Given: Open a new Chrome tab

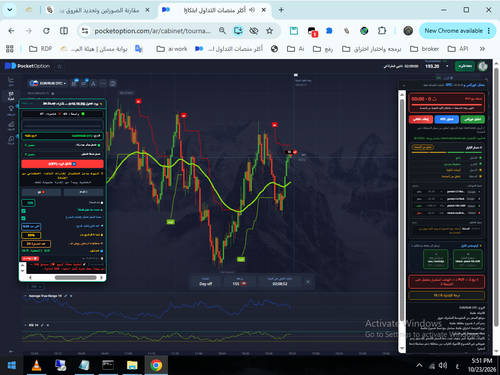Looking at the screenshot, I should tap(281, 10).
